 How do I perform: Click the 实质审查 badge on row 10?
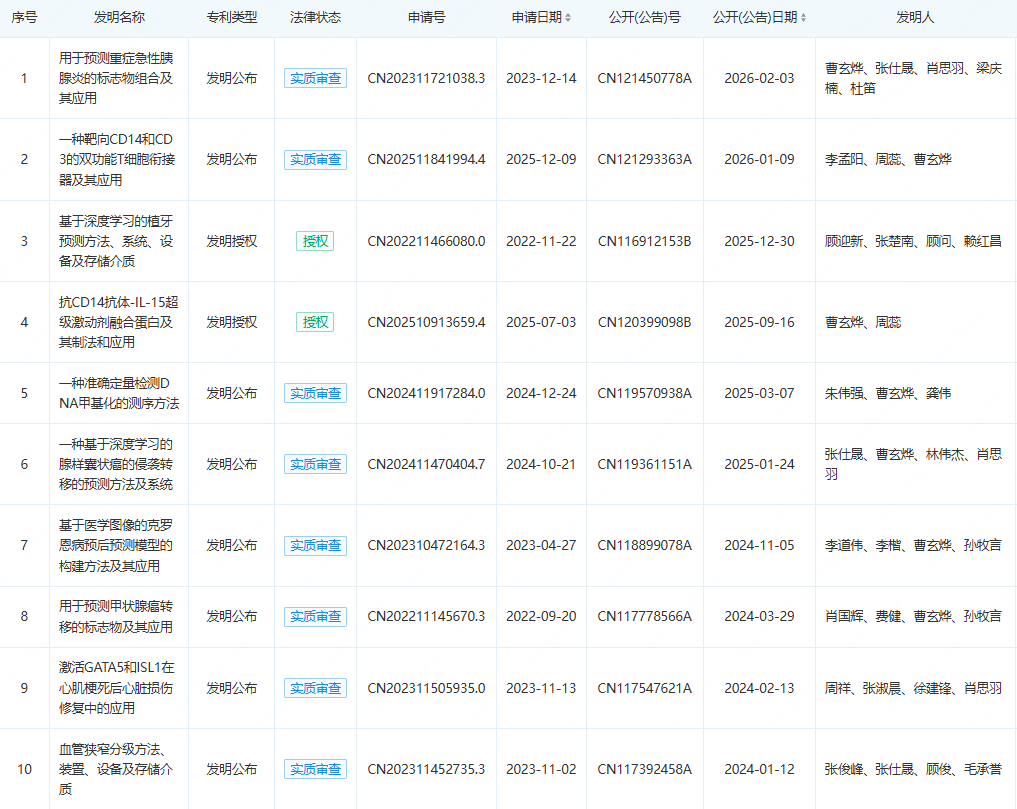click(x=315, y=769)
